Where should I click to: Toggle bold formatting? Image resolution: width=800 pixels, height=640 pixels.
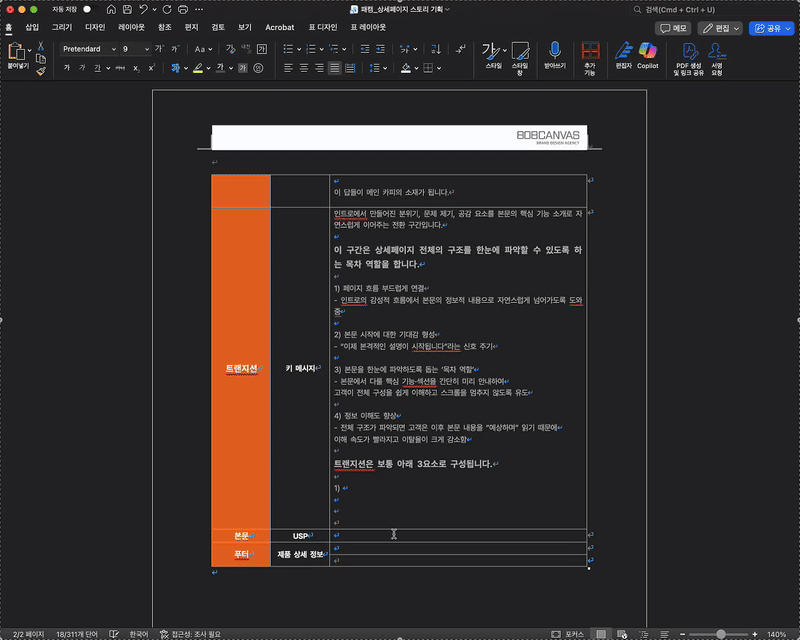(66, 68)
